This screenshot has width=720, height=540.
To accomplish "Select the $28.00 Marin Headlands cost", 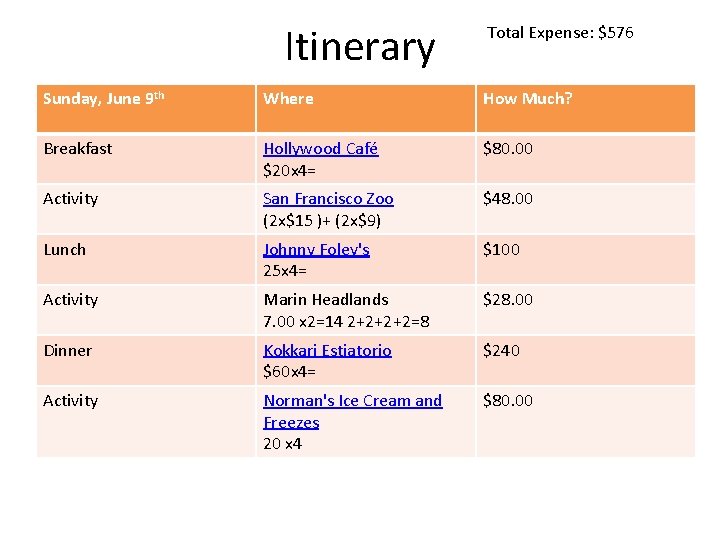I will click(x=507, y=300).
